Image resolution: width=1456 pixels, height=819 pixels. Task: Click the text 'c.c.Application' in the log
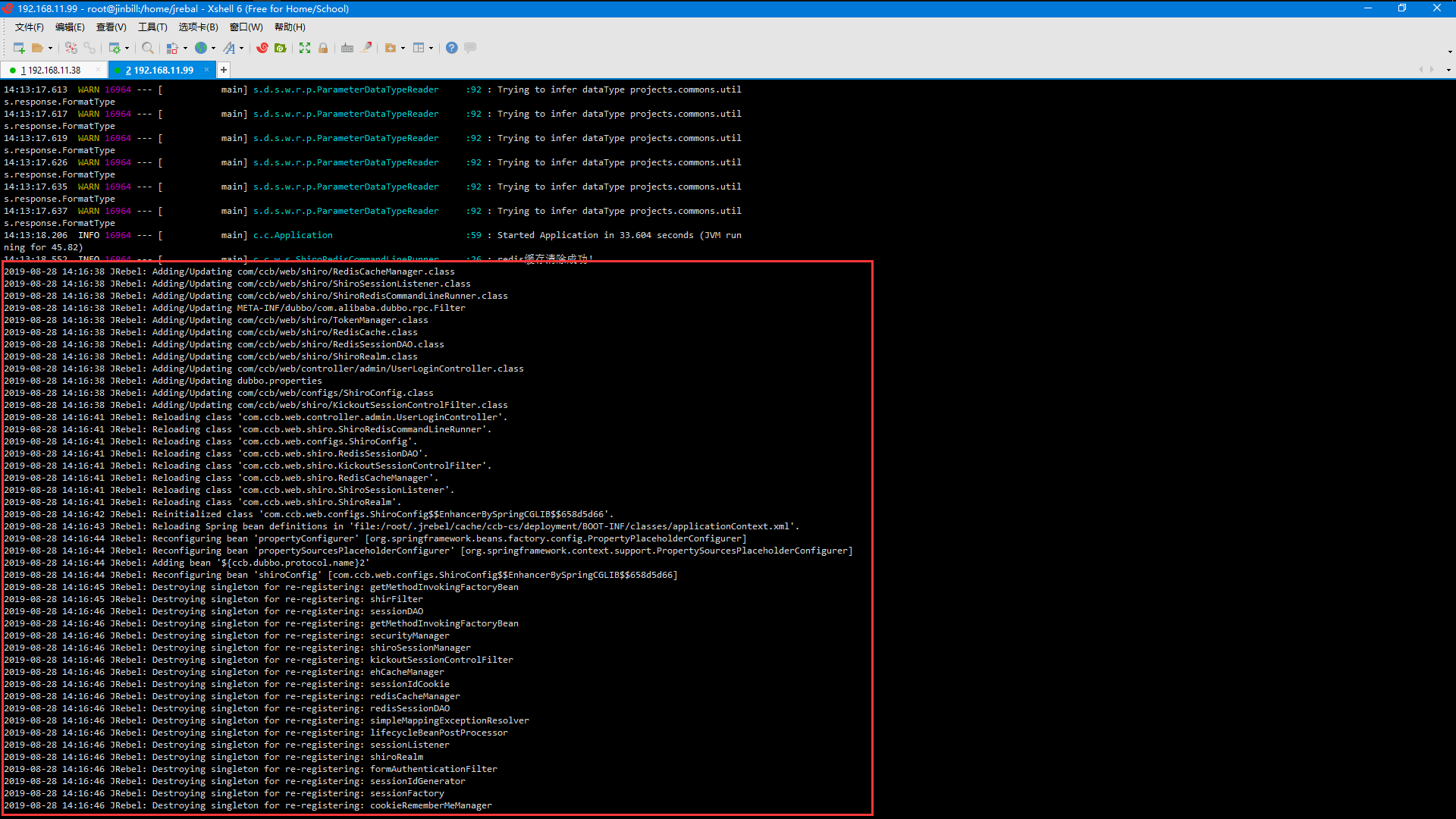click(293, 235)
